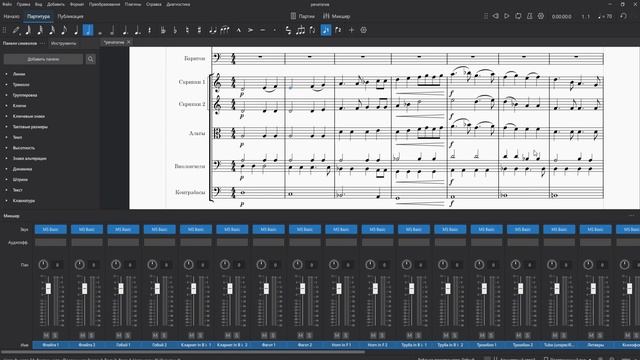This screenshot has width=640, height=360.
Task: Apply the double flat accidental
Action: coord(163,30)
